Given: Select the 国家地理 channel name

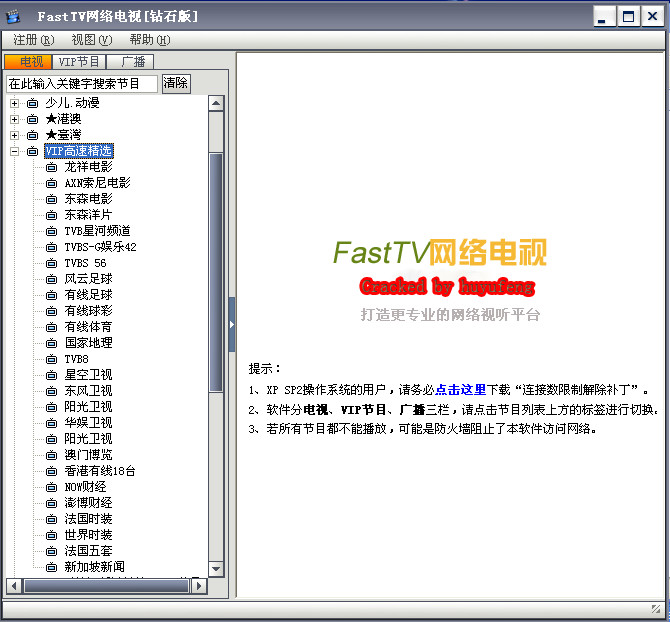Looking at the screenshot, I should pos(88,343).
